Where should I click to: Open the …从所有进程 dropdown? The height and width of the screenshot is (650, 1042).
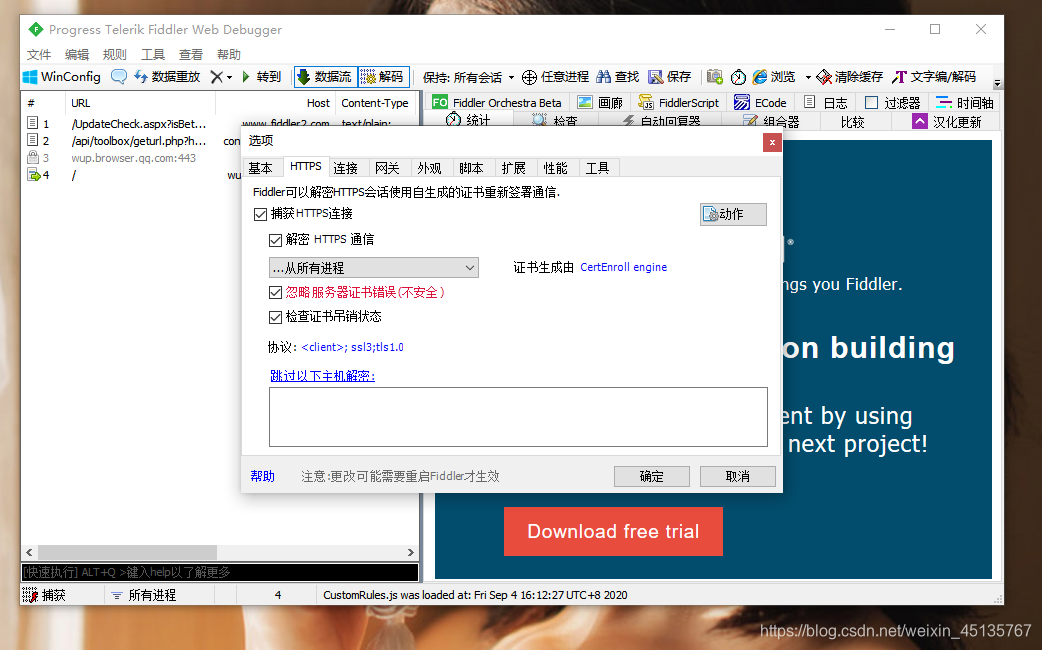(x=373, y=268)
